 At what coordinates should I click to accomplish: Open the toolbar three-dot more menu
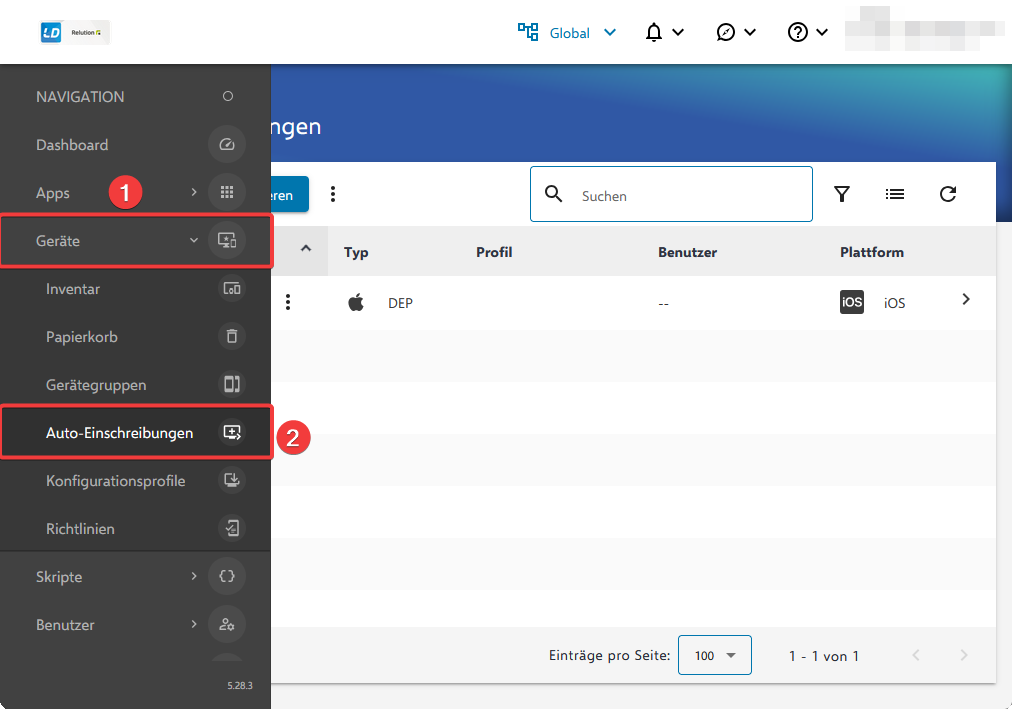333,194
